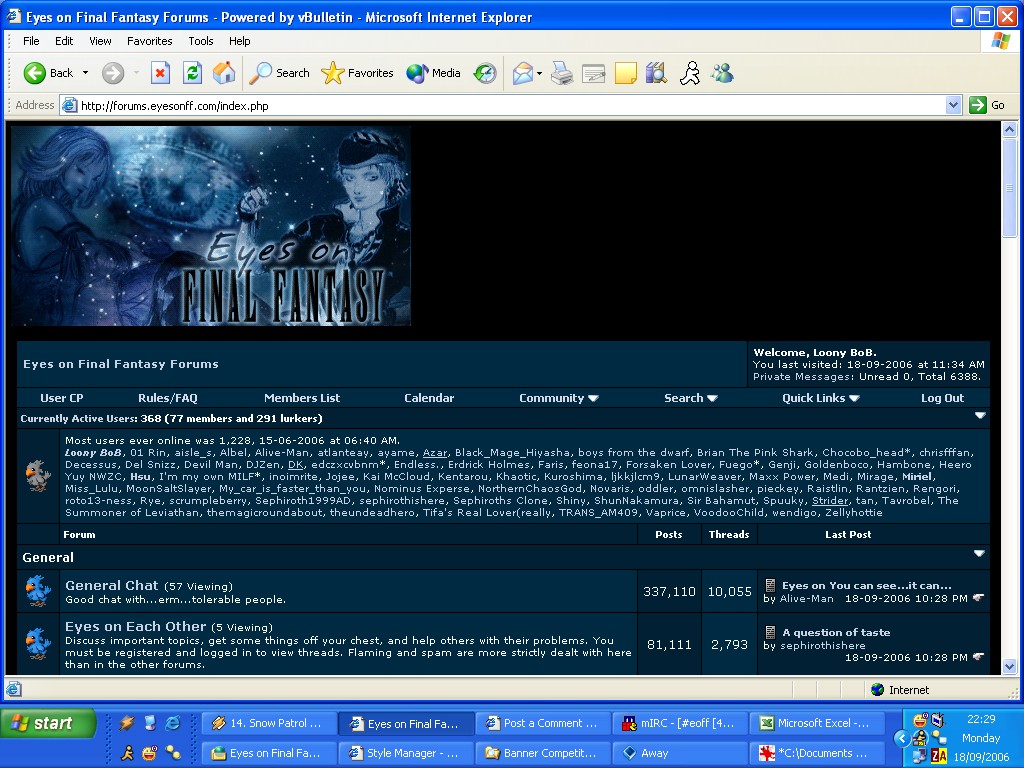Click the Winamp lightning Quick Launch icon
This screenshot has height=768, width=1024.
[x=127, y=723]
